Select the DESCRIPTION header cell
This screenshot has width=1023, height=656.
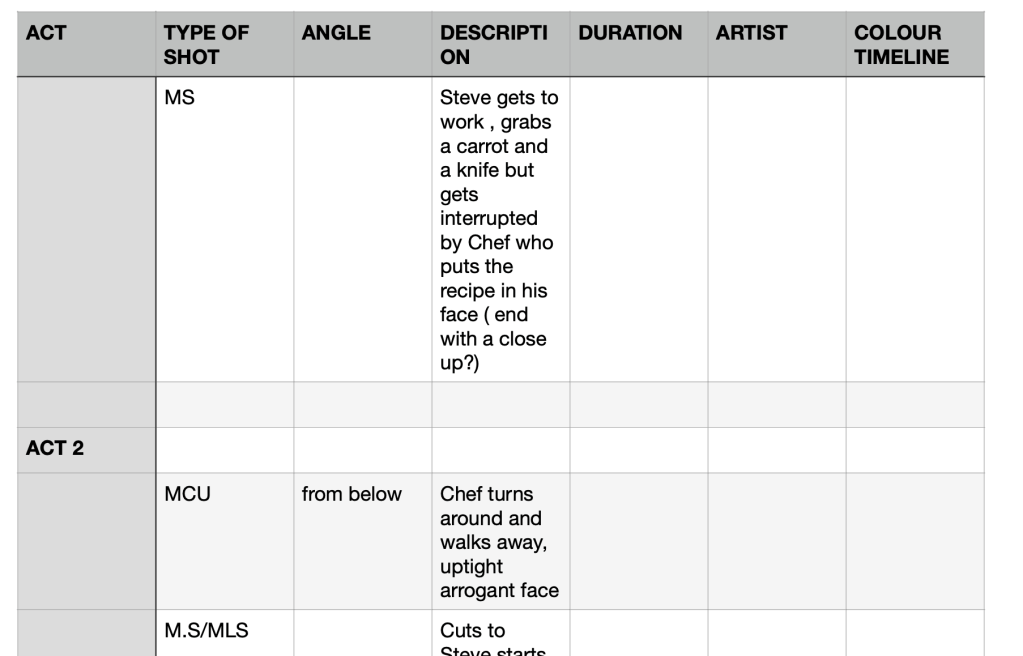pyautogui.click(x=500, y=45)
